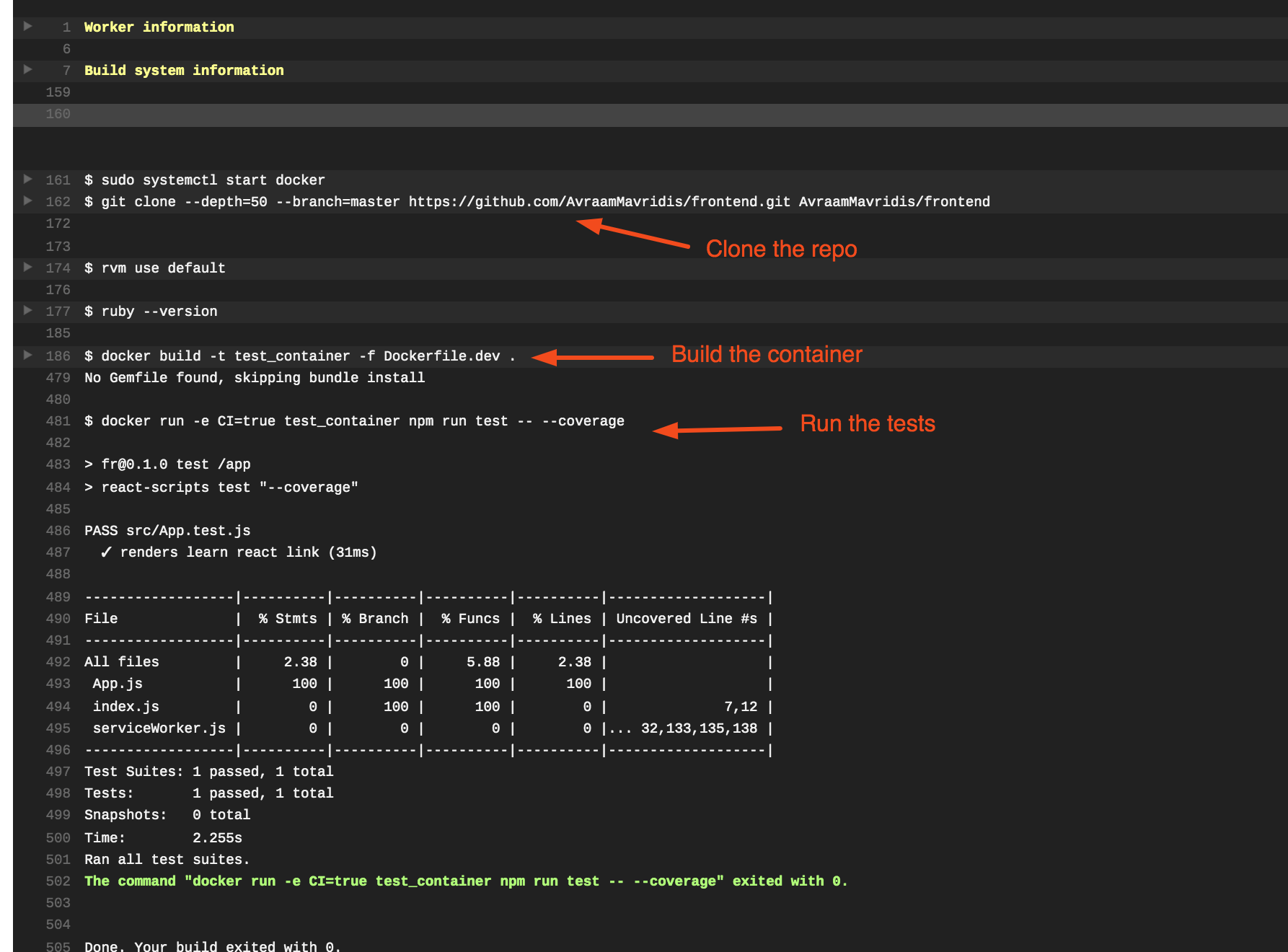The image size is (1288, 952).
Task: Expand the Worker information fold
Action: [x=27, y=26]
